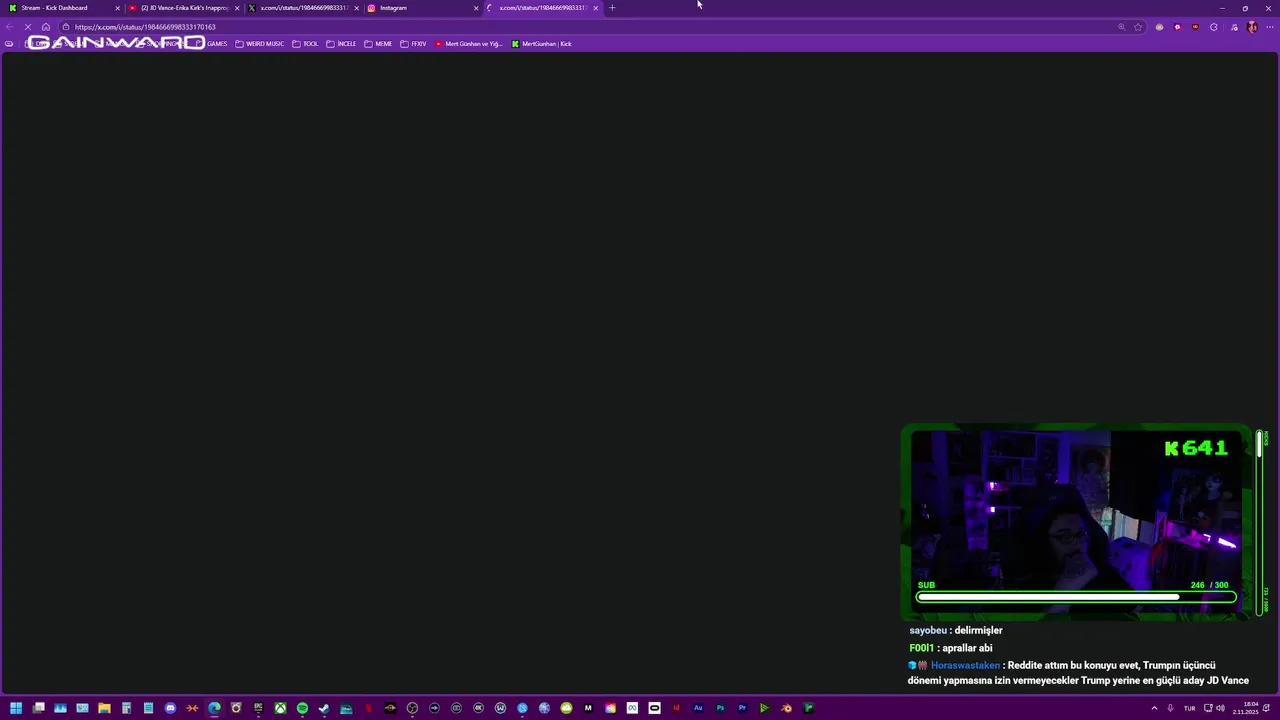Viewport: 1280px width, 720px height.
Task: Click the streamer webcam overlay
Action: click(1075, 520)
